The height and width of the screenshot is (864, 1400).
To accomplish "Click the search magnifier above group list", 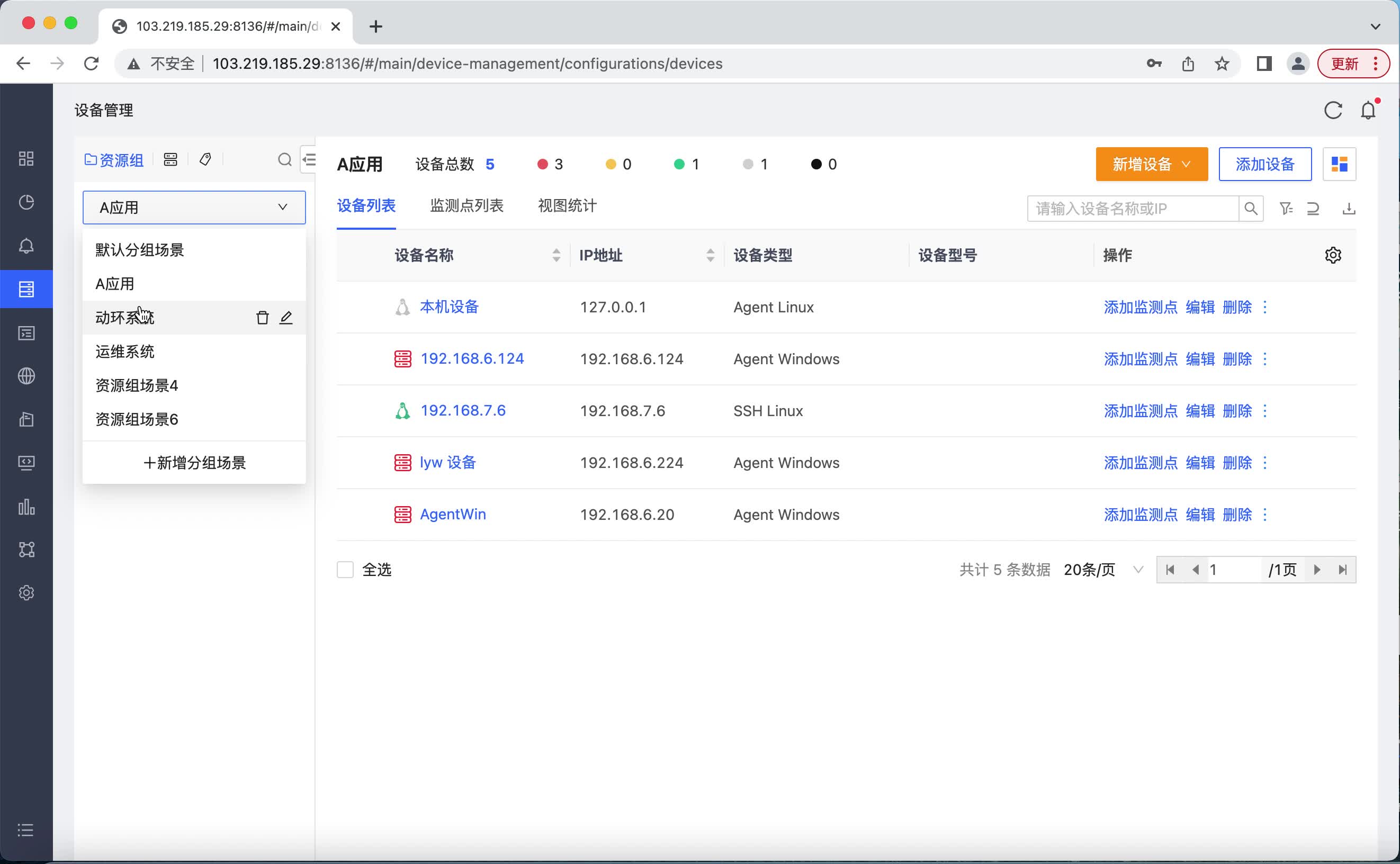I will (284, 160).
